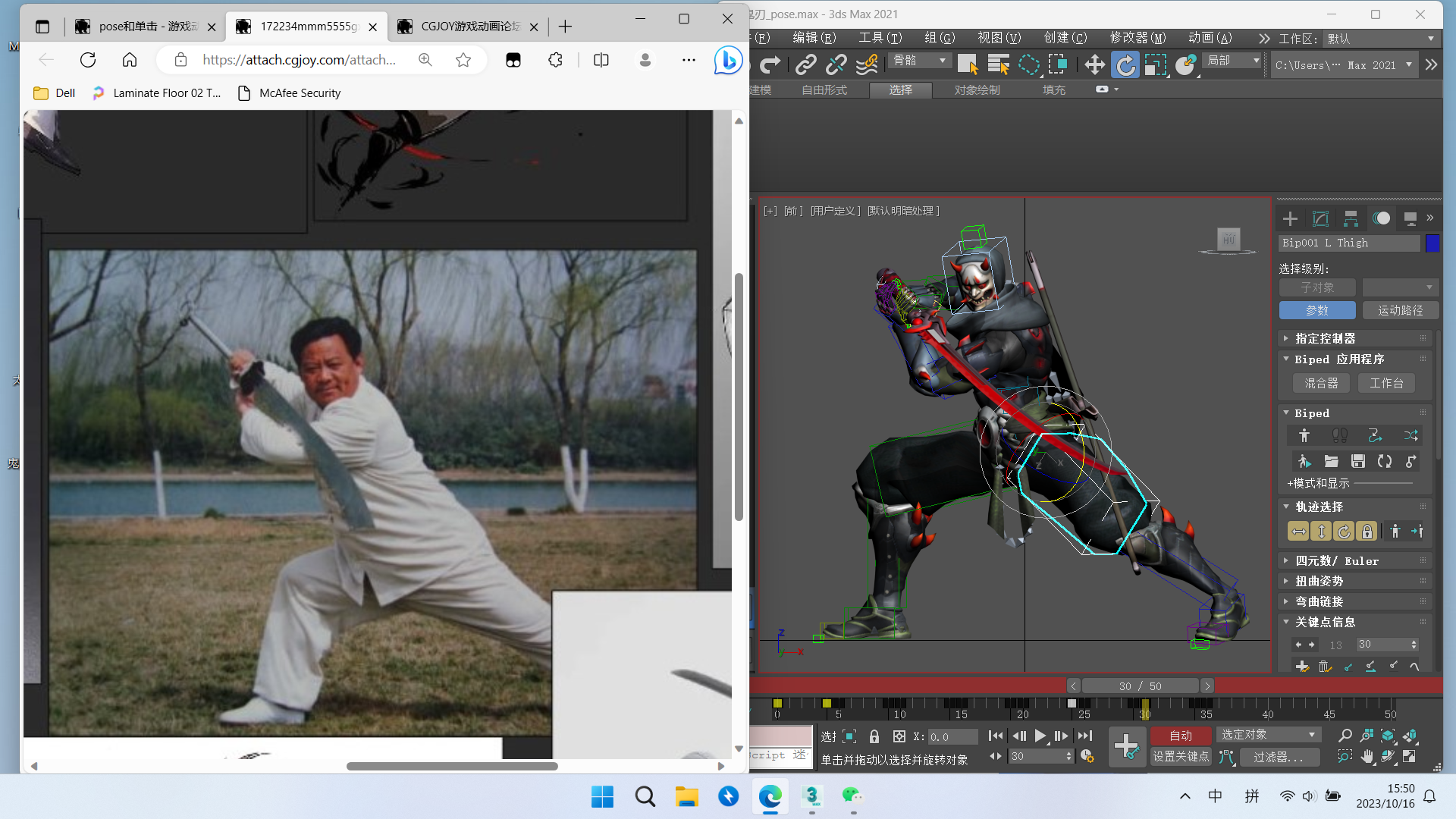Select the Link tool in 3ds Max

[805, 65]
